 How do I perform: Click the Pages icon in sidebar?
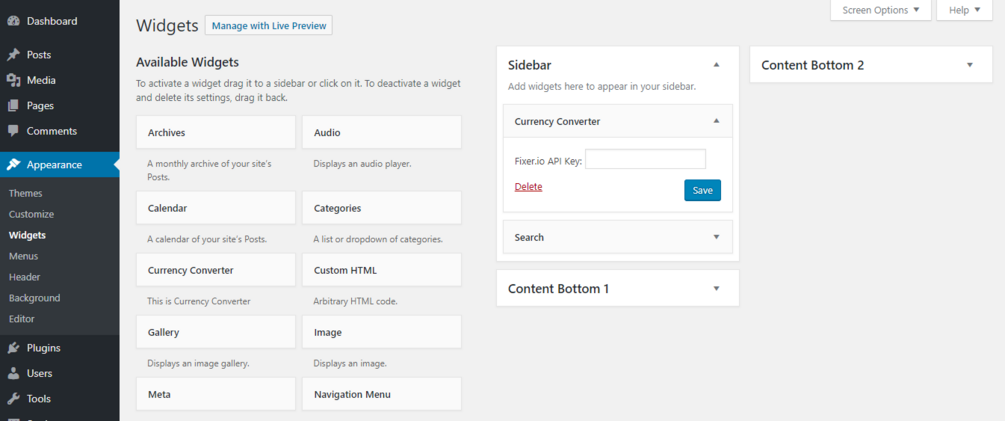tap(13, 105)
